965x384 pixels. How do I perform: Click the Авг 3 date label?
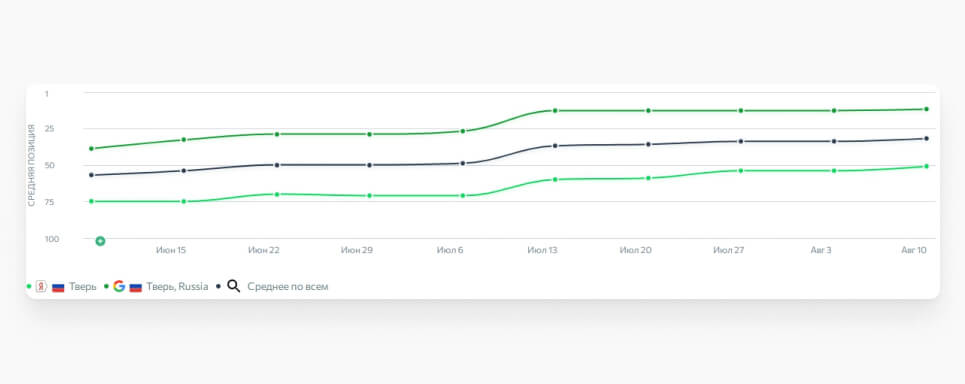point(821,250)
